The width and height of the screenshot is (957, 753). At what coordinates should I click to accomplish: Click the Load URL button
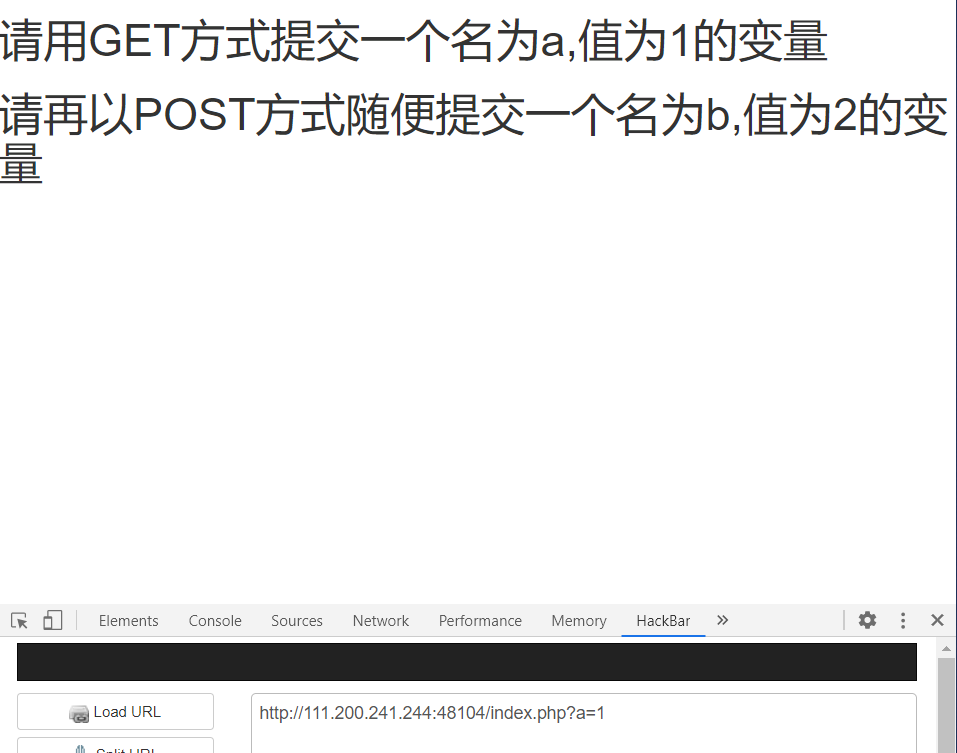click(115, 712)
